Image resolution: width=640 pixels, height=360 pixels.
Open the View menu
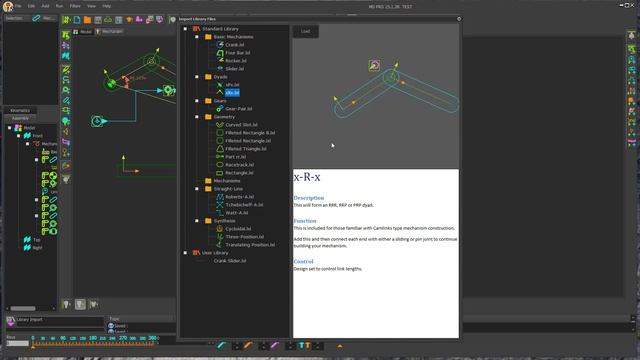(x=91, y=6)
